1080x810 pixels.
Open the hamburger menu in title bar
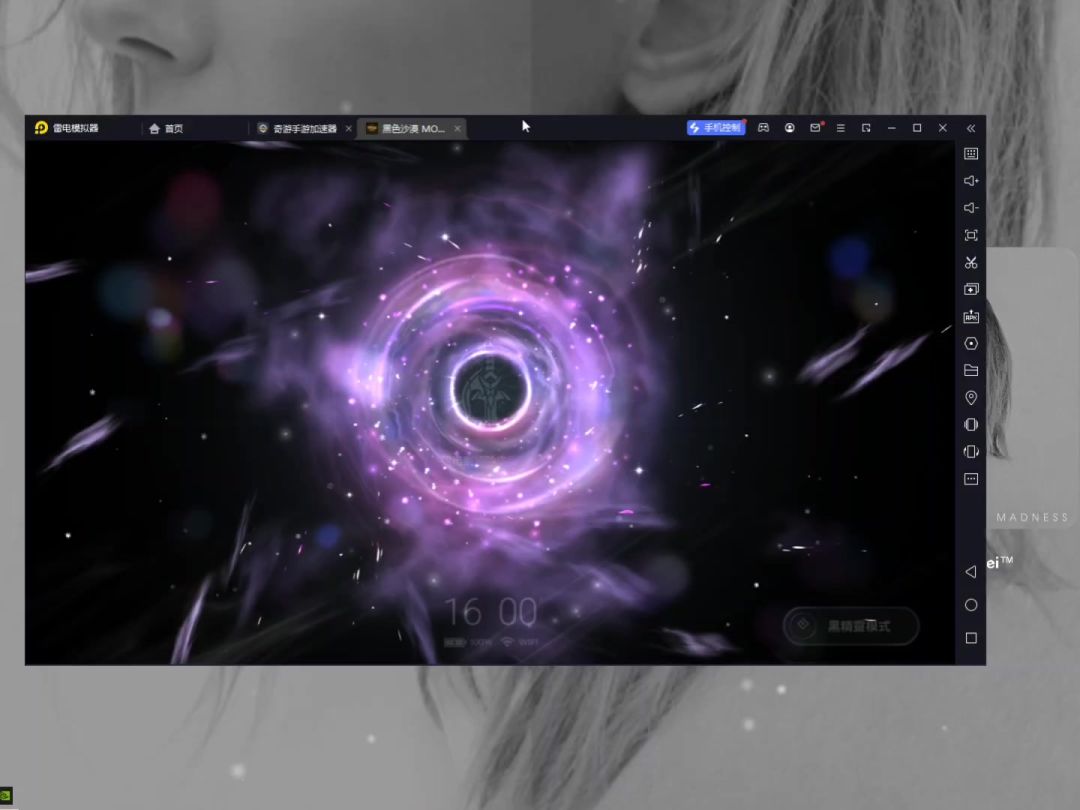[x=840, y=128]
